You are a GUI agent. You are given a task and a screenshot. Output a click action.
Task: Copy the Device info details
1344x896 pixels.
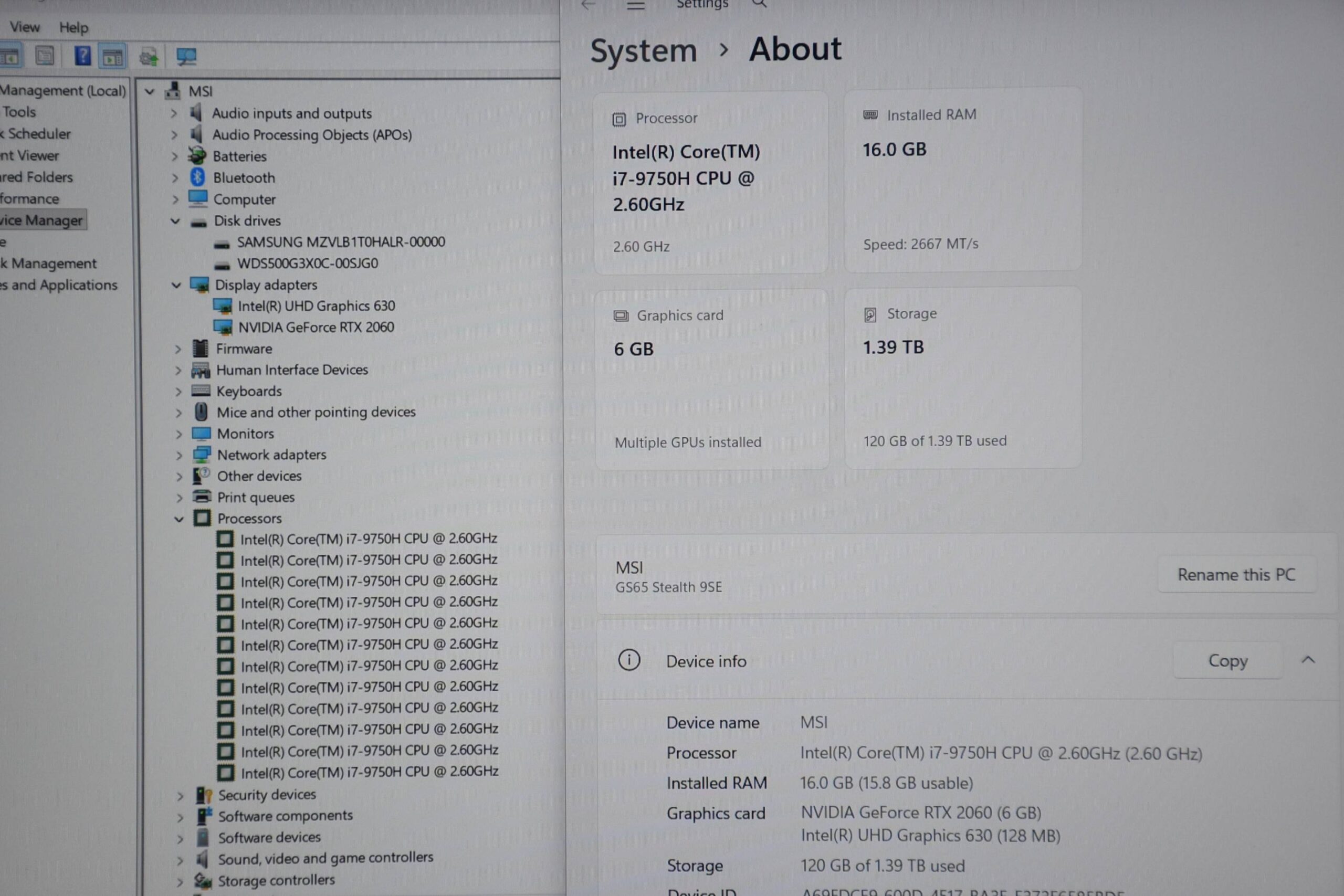(x=1228, y=660)
